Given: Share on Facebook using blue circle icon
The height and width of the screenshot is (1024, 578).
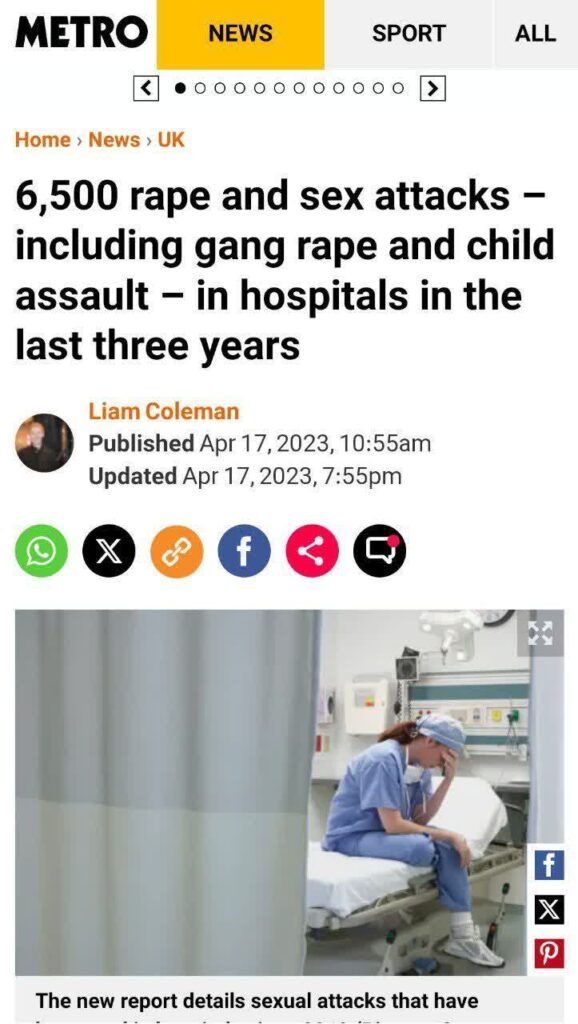Looking at the screenshot, I should (244, 551).
